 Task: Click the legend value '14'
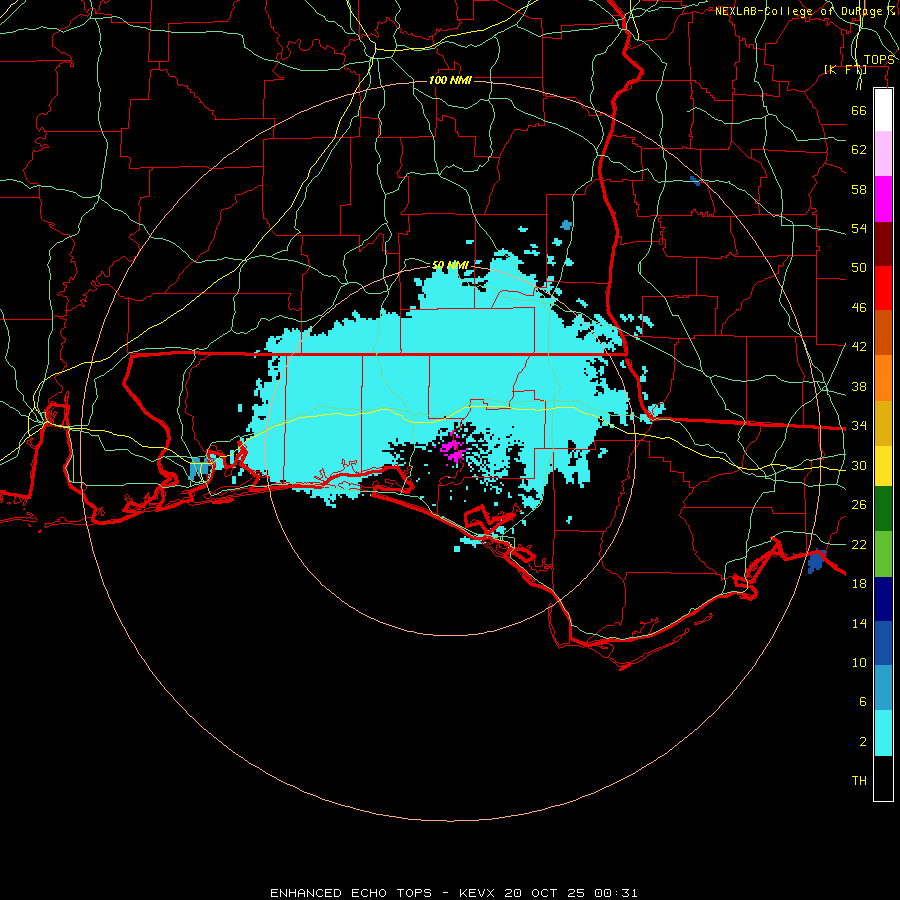coord(859,623)
